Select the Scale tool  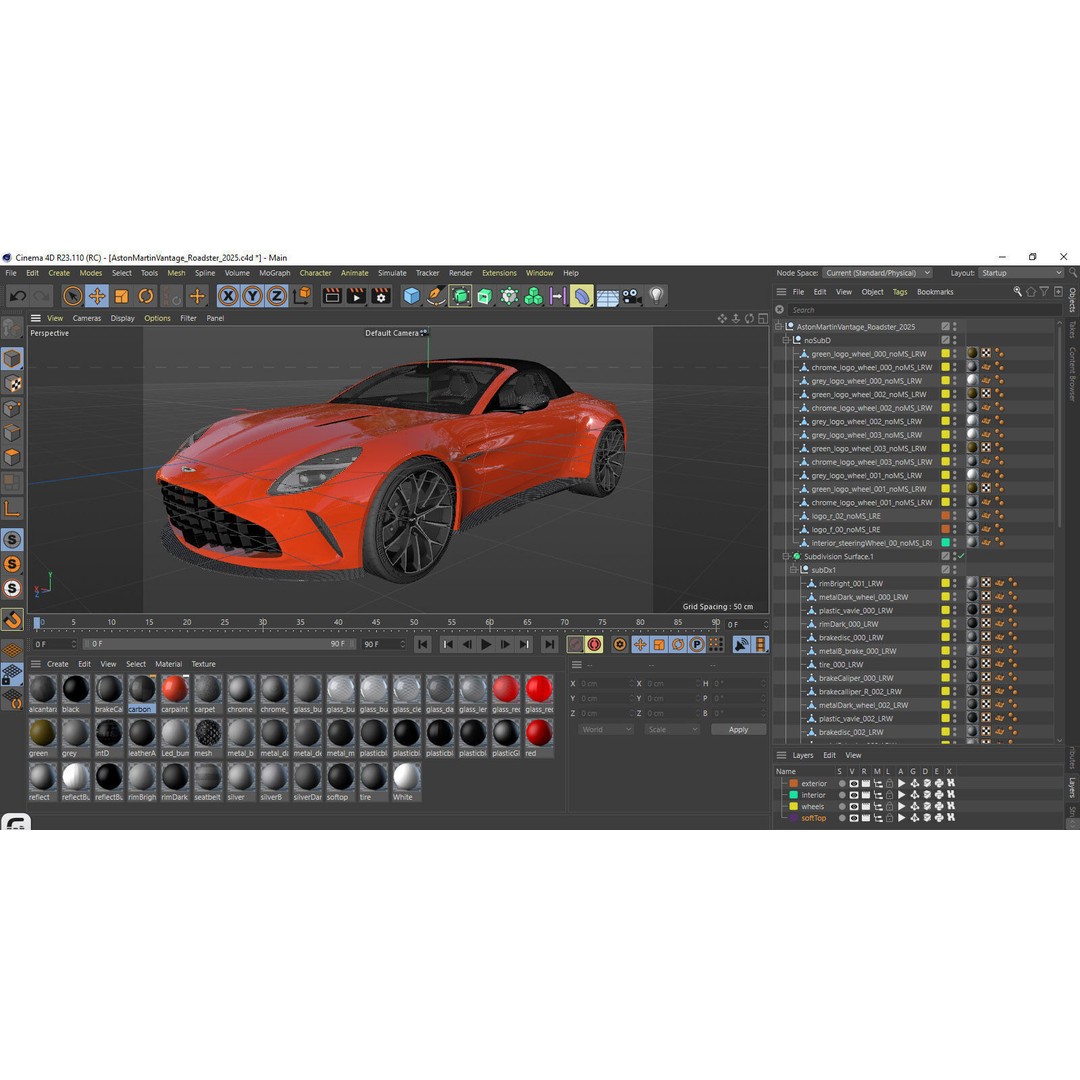click(121, 296)
